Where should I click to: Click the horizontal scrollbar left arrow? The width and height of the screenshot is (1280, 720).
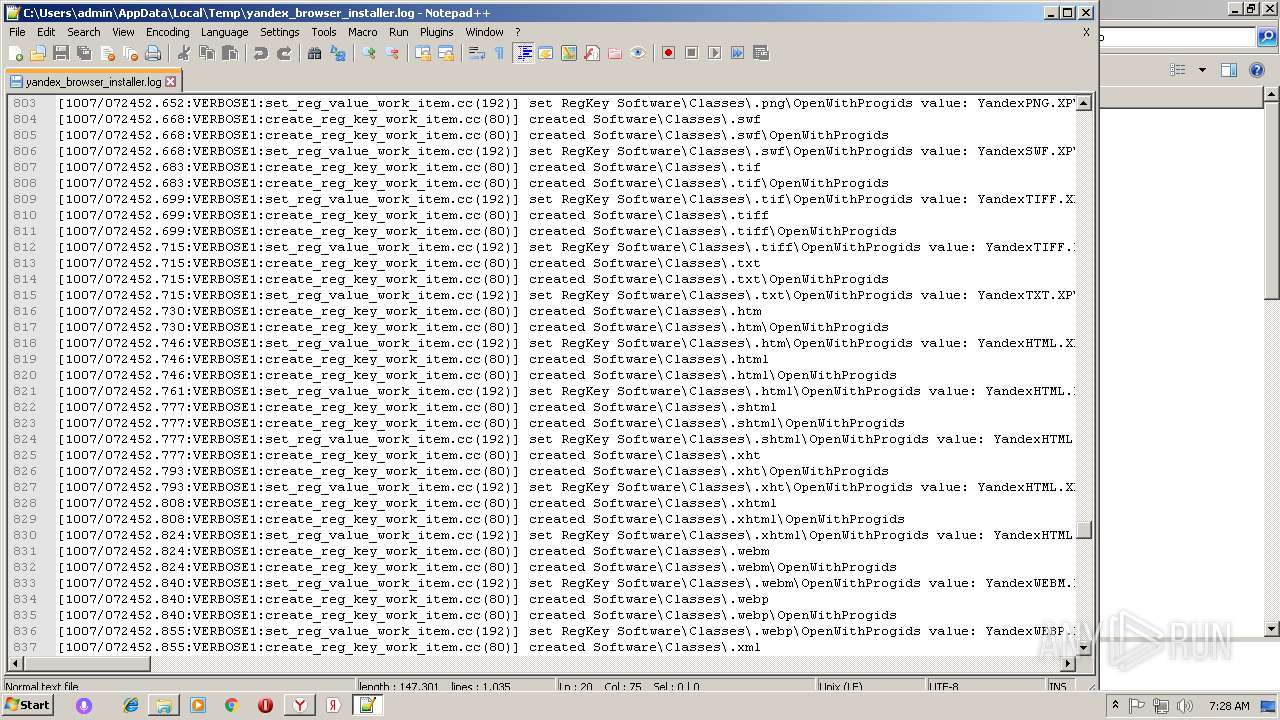(14, 664)
